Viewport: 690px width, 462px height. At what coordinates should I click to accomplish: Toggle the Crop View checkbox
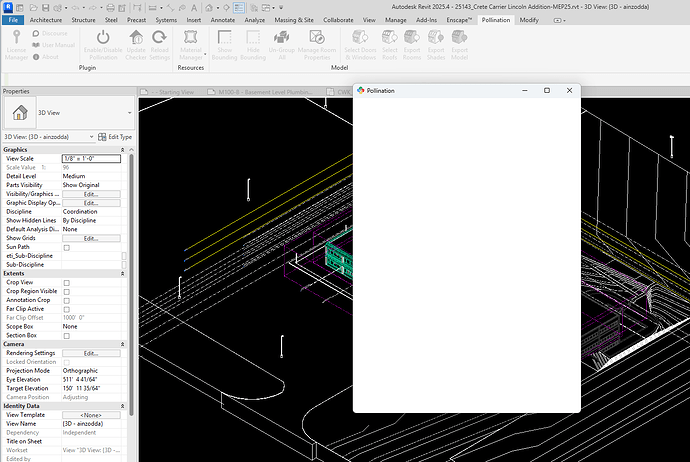coord(67,283)
